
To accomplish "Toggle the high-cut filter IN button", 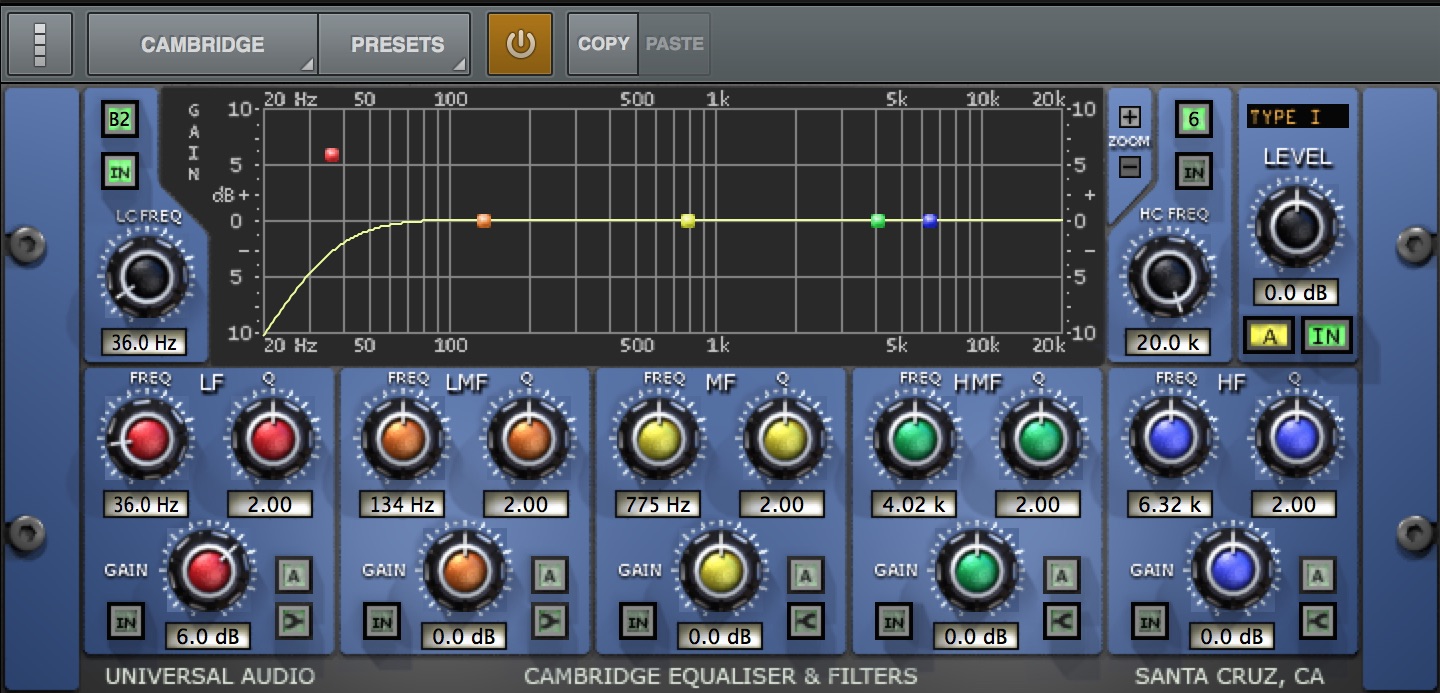I will pos(1193,172).
